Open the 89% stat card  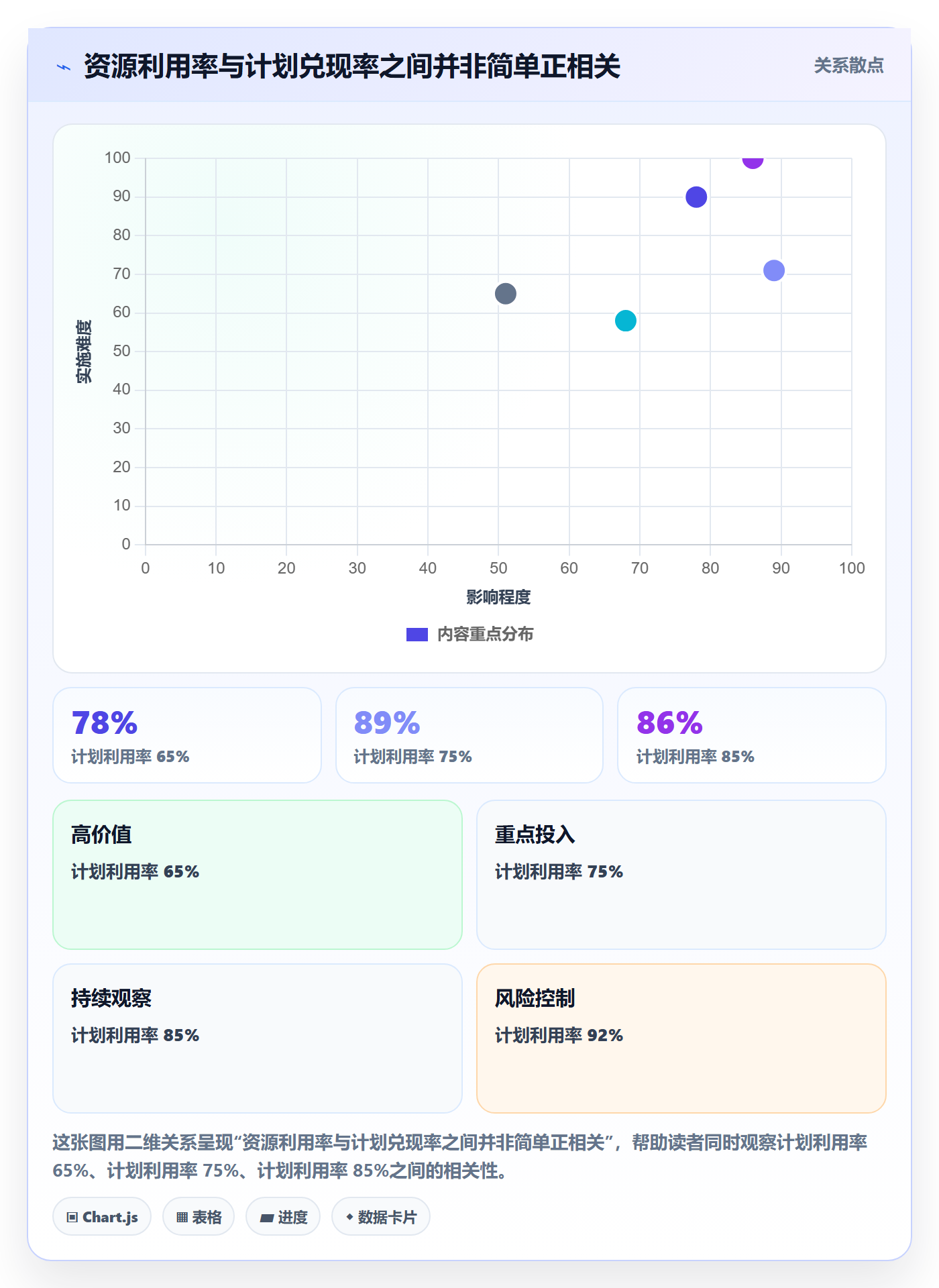[469, 735]
